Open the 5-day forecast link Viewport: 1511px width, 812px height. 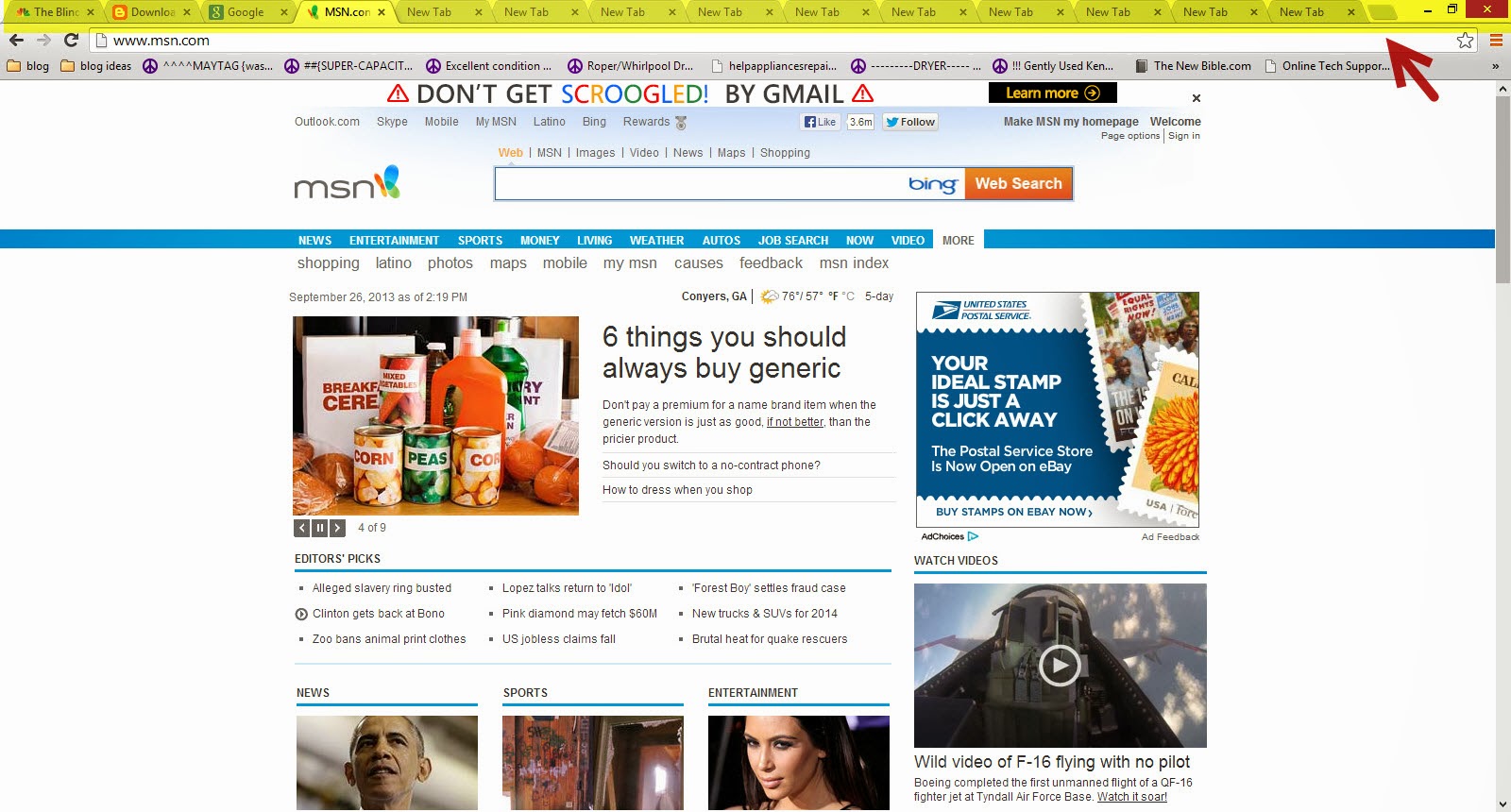tap(879, 296)
